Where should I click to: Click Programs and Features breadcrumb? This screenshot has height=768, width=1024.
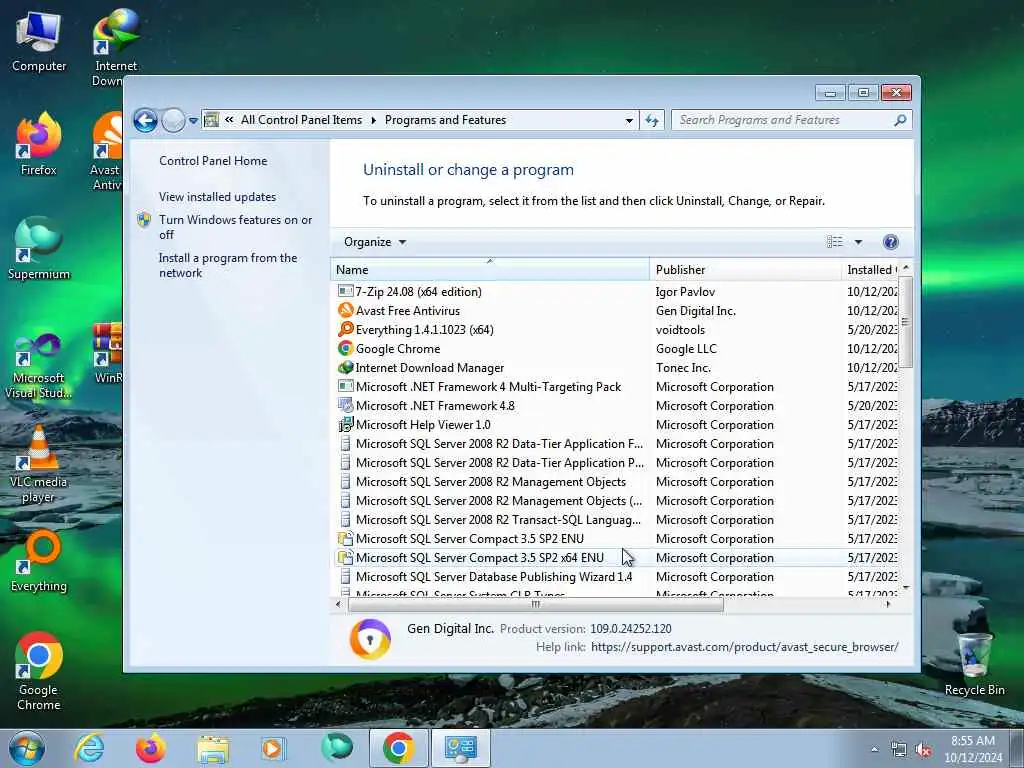click(x=445, y=120)
